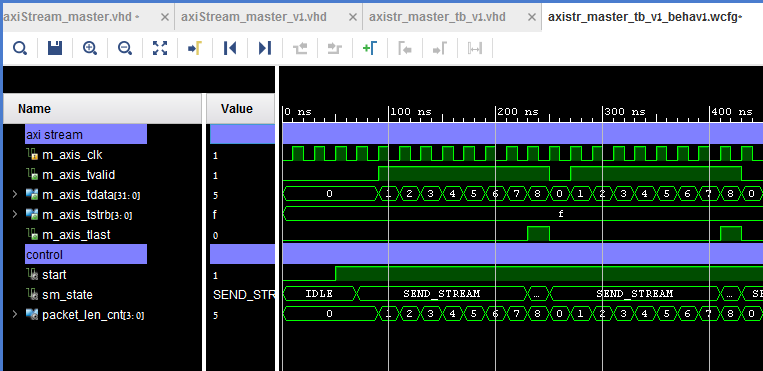Select the sm_state signal
763x371 pixels.
pyautogui.click(x=67, y=295)
